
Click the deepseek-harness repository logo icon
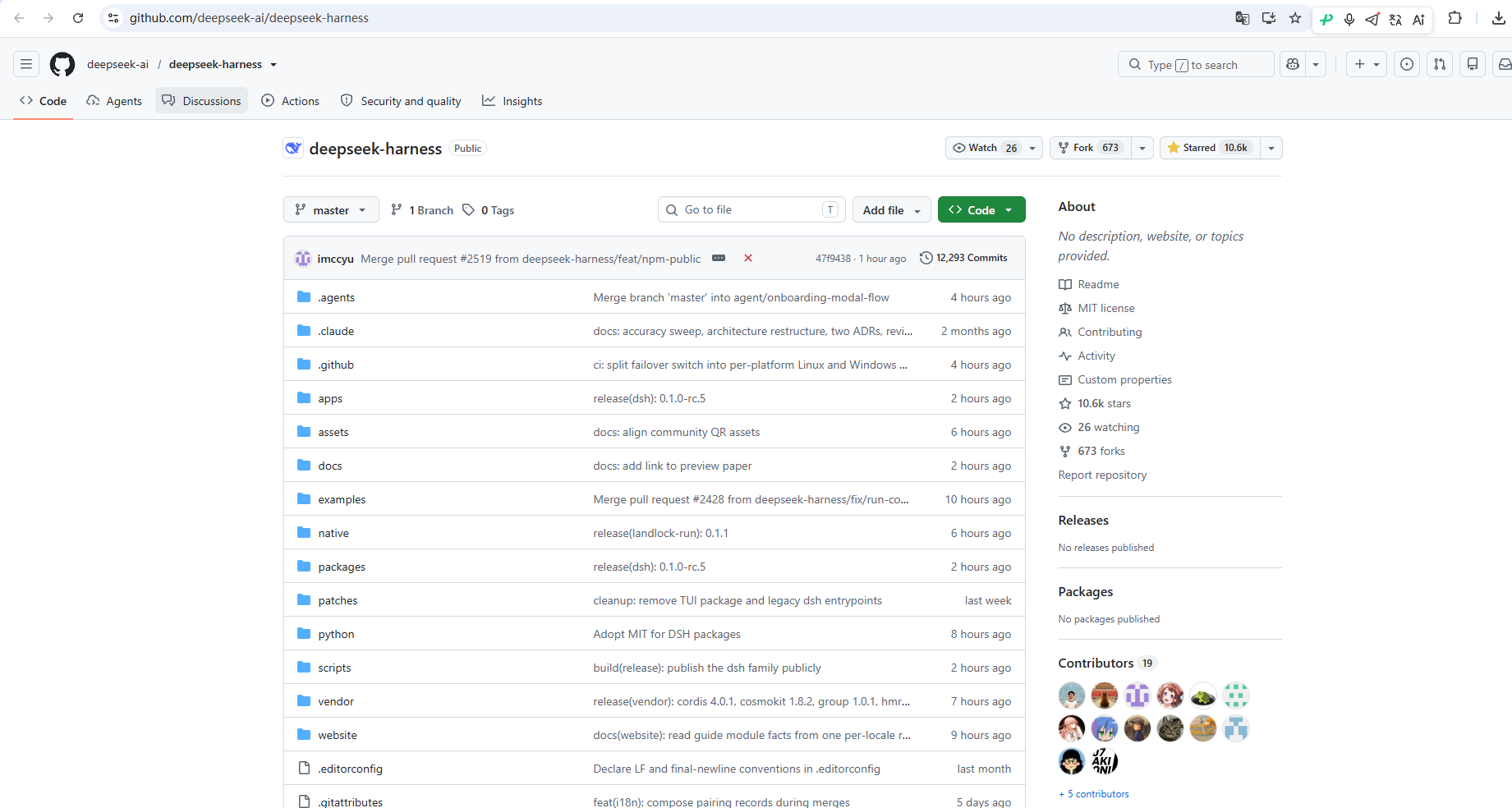293,148
